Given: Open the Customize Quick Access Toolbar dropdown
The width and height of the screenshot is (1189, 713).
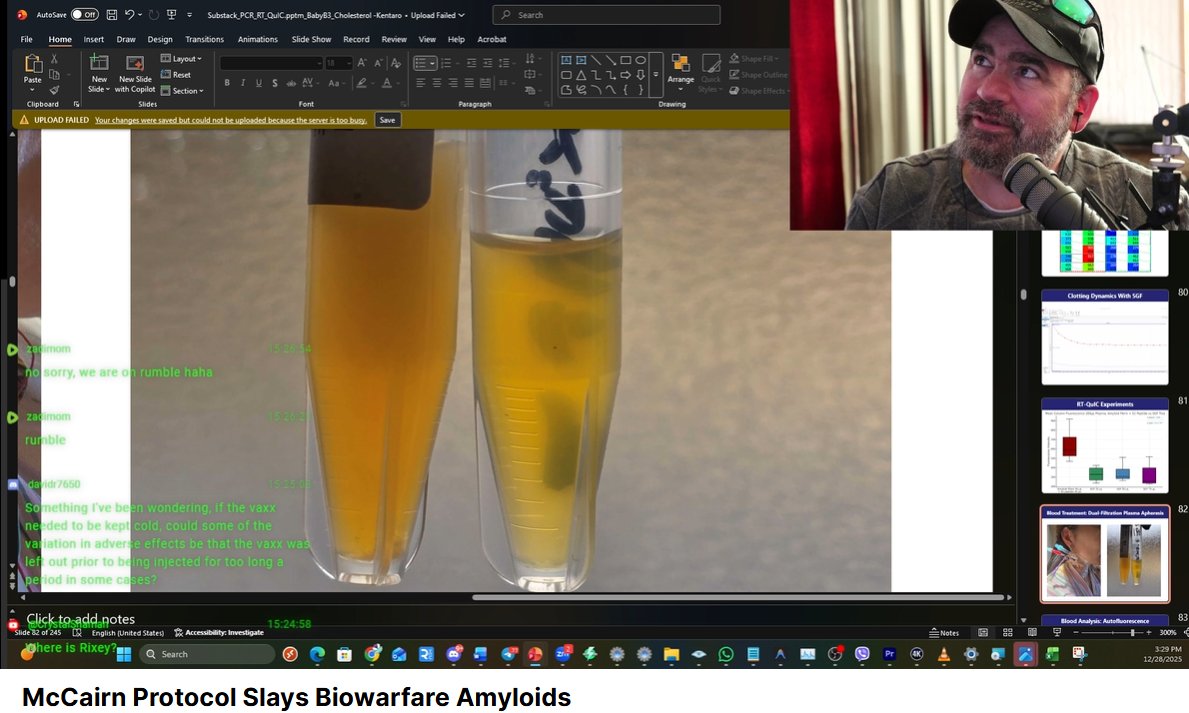Looking at the screenshot, I should pyautogui.click(x=190, y=14).
